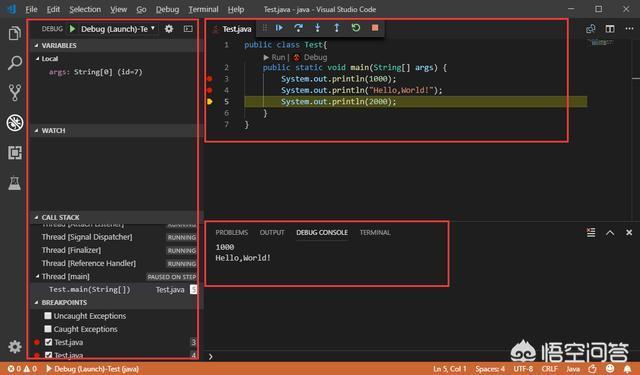Open the Help menu
The width and height of the screenshot is (640, 375).
(x=236, y=9)
